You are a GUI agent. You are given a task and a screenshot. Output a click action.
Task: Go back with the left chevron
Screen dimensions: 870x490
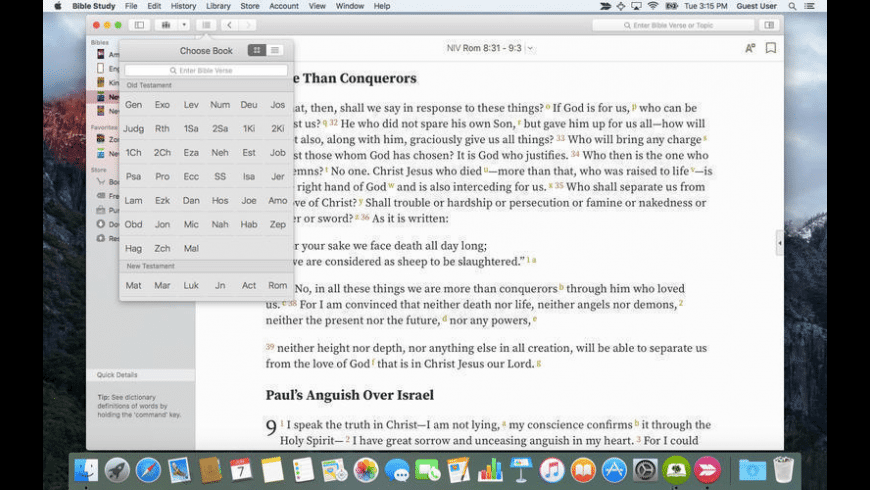[x=229, y=25]
